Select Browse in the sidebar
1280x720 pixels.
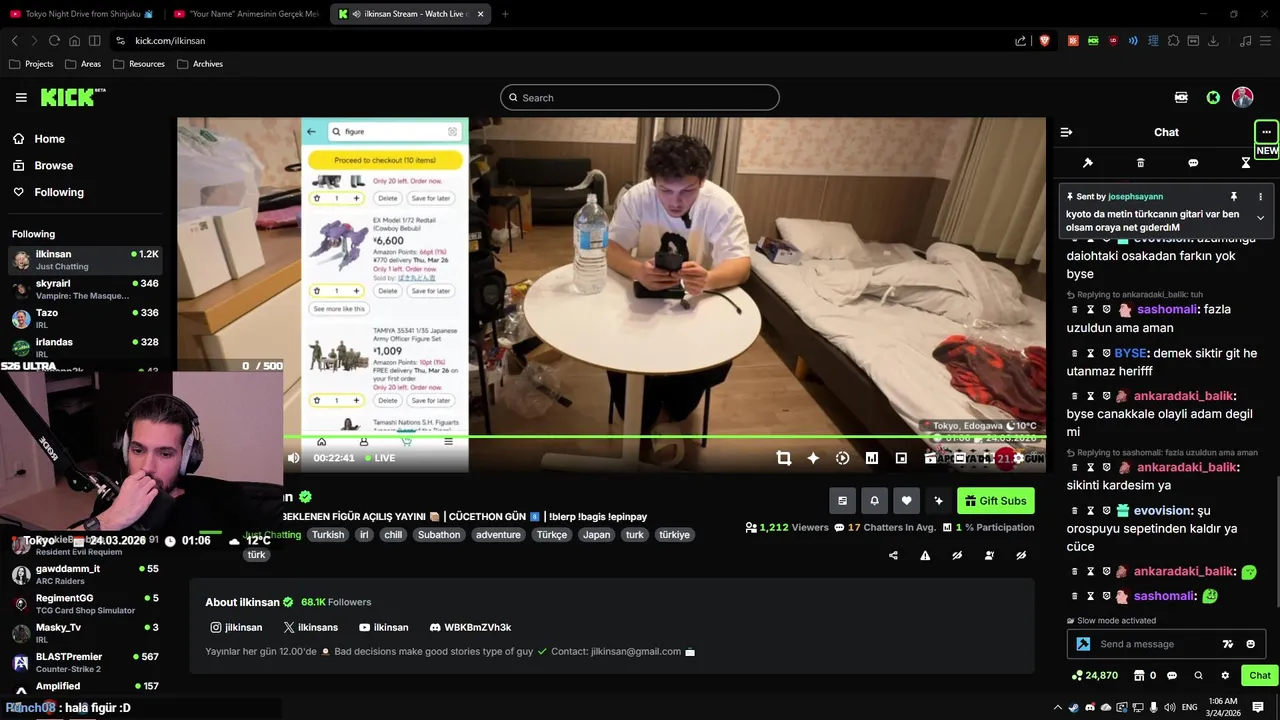[x=43, y=165]
